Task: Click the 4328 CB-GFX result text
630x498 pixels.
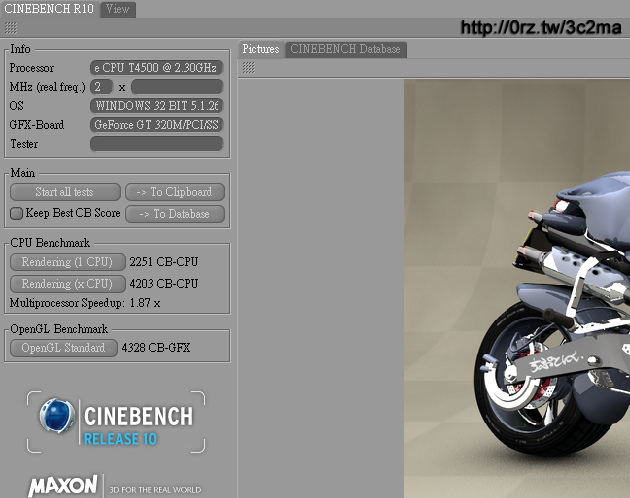Action: pyautogui.click(x=156, y=348)
